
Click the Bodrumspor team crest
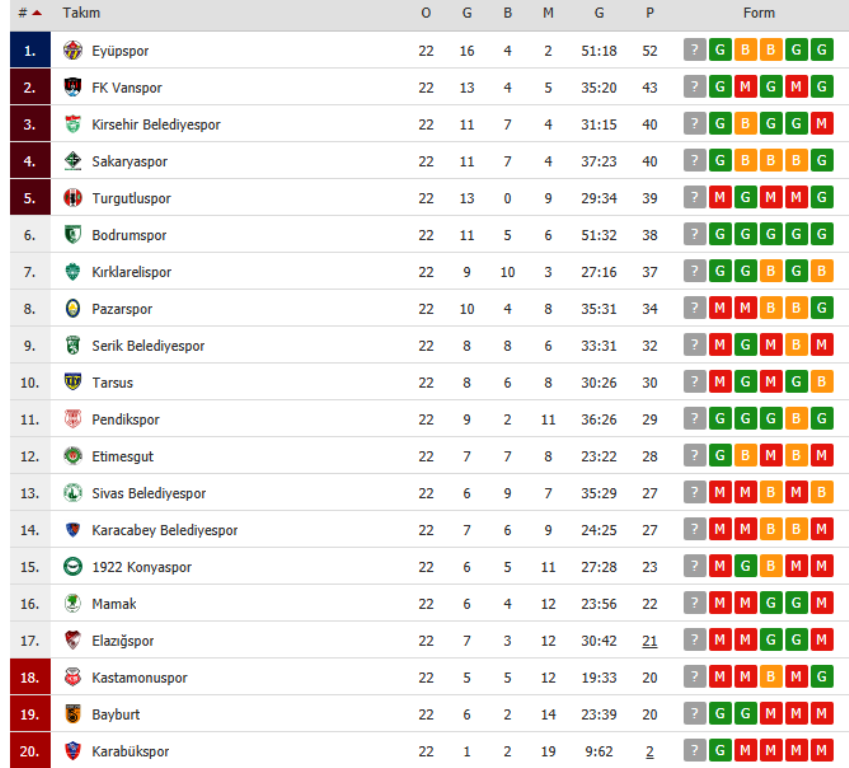tap(72, 235)
